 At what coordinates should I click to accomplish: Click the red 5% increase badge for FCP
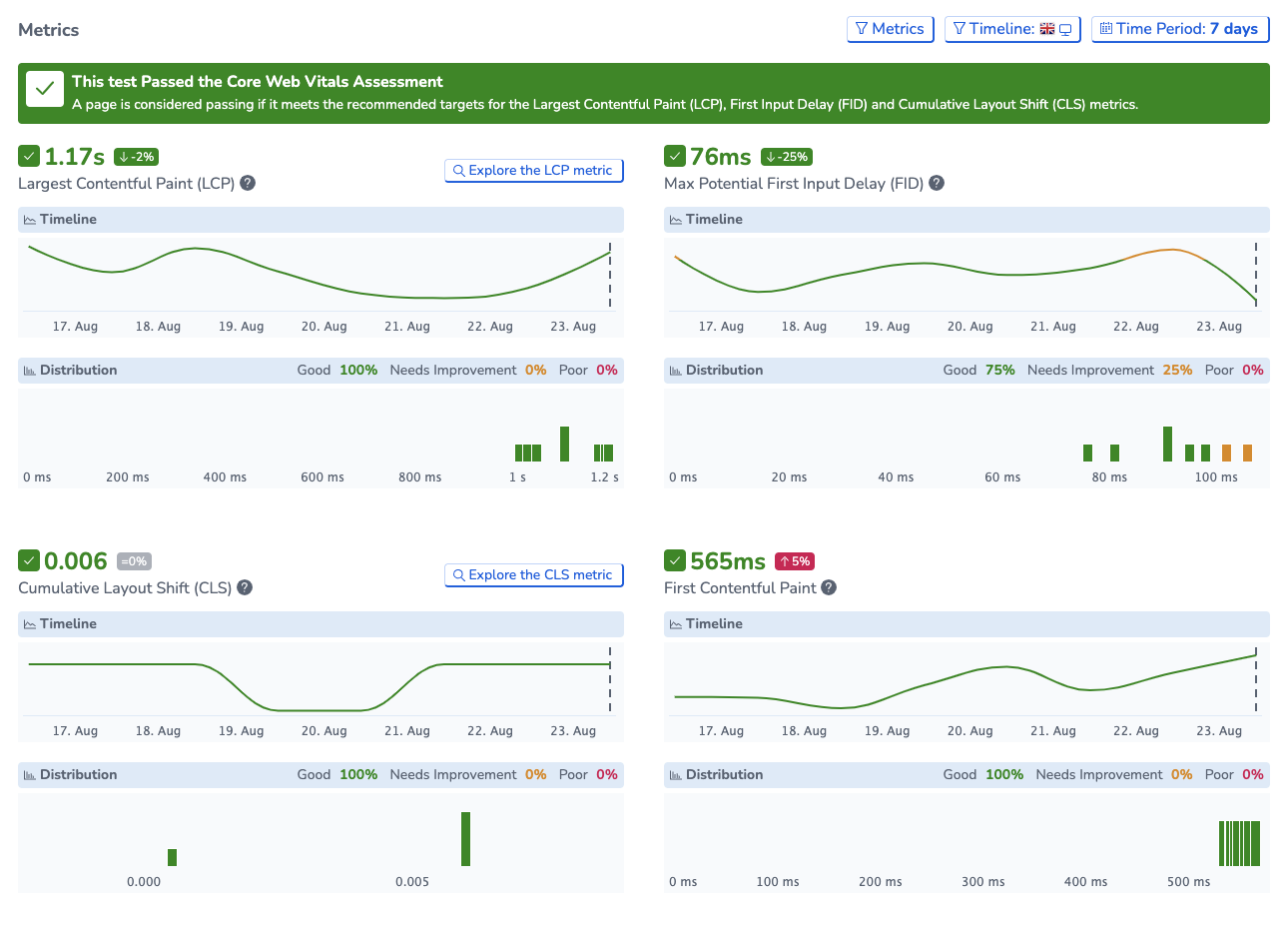pos(795,561)
